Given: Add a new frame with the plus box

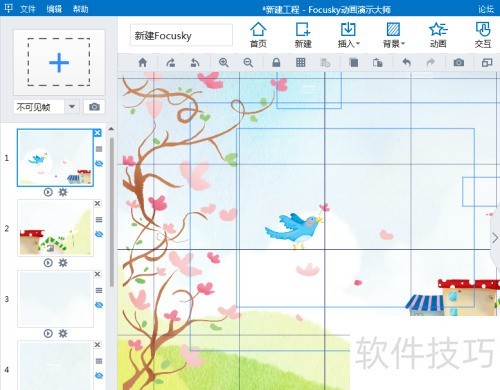Looking at the screenshot, I should point(59,62).
